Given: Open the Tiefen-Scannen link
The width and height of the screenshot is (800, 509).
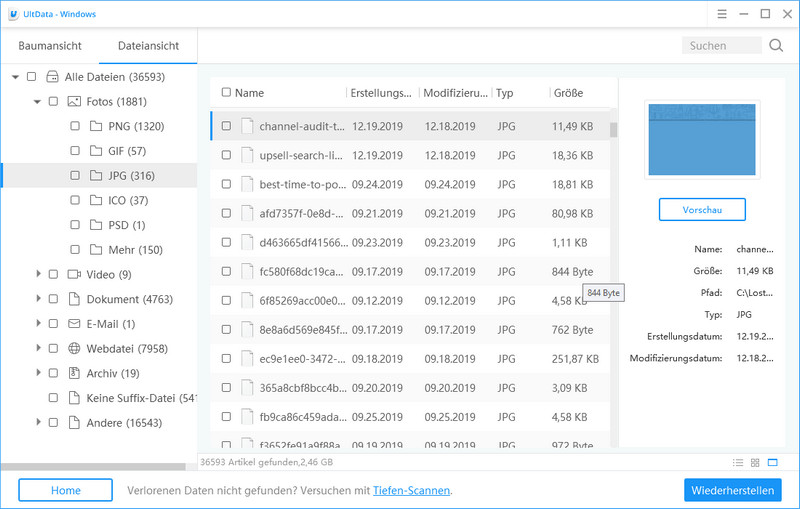Looking at the screenshot, I should (411, 491).
